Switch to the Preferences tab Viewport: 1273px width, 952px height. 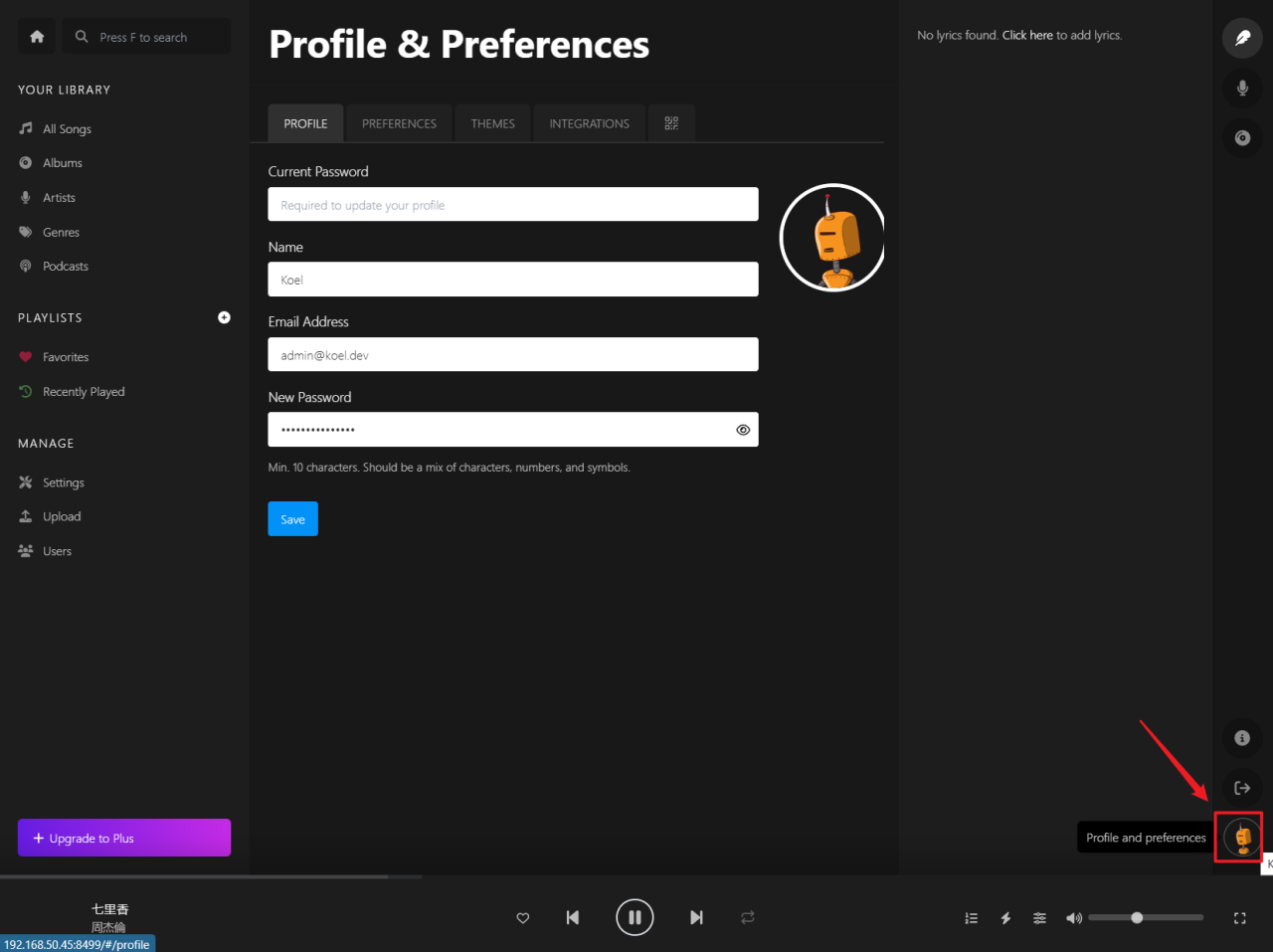pos(399,123)
